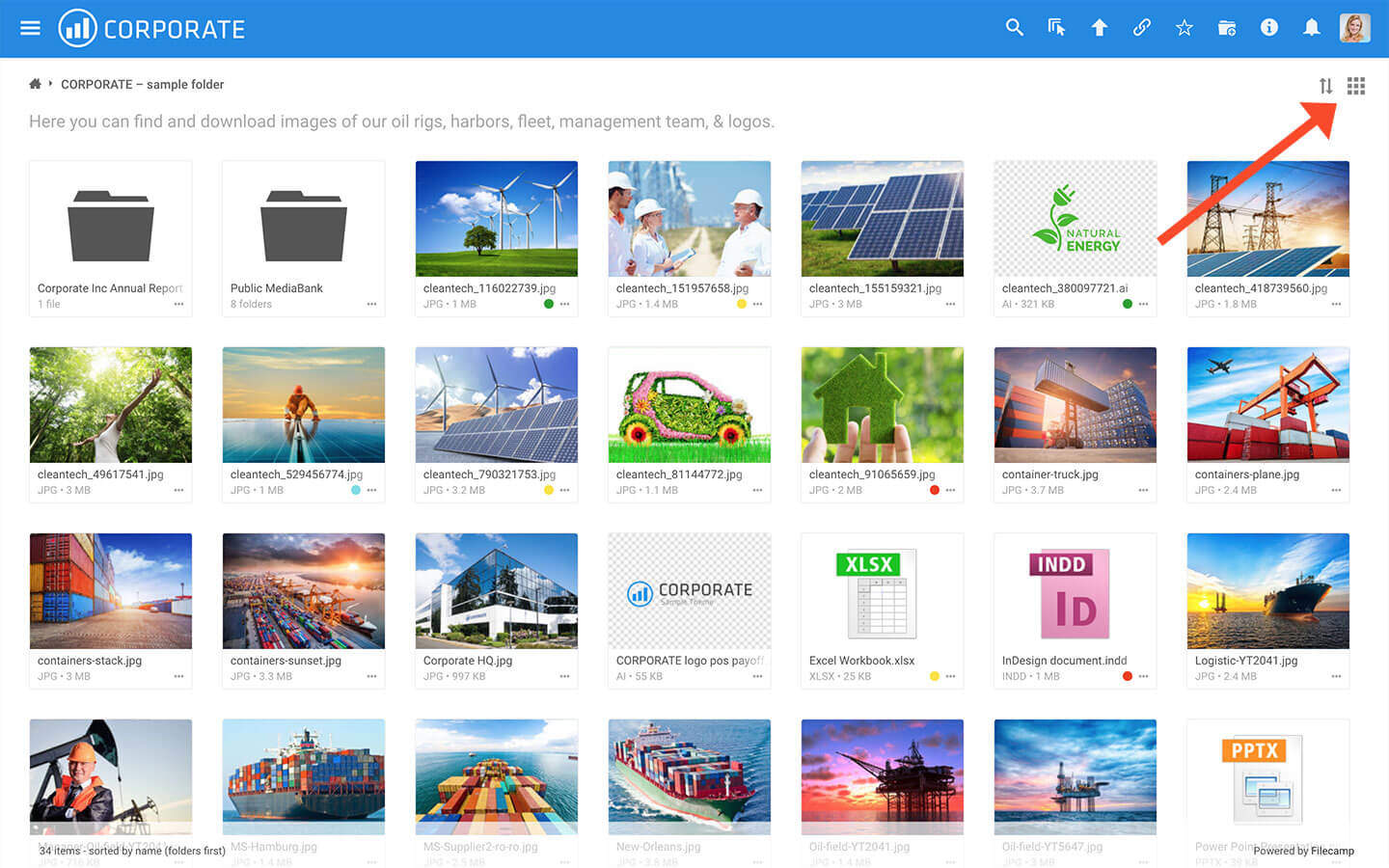Open MS-Hamburg.jpg container ship thumbnail
This screenshot has width=1389, height=868.
click(304, 777)
